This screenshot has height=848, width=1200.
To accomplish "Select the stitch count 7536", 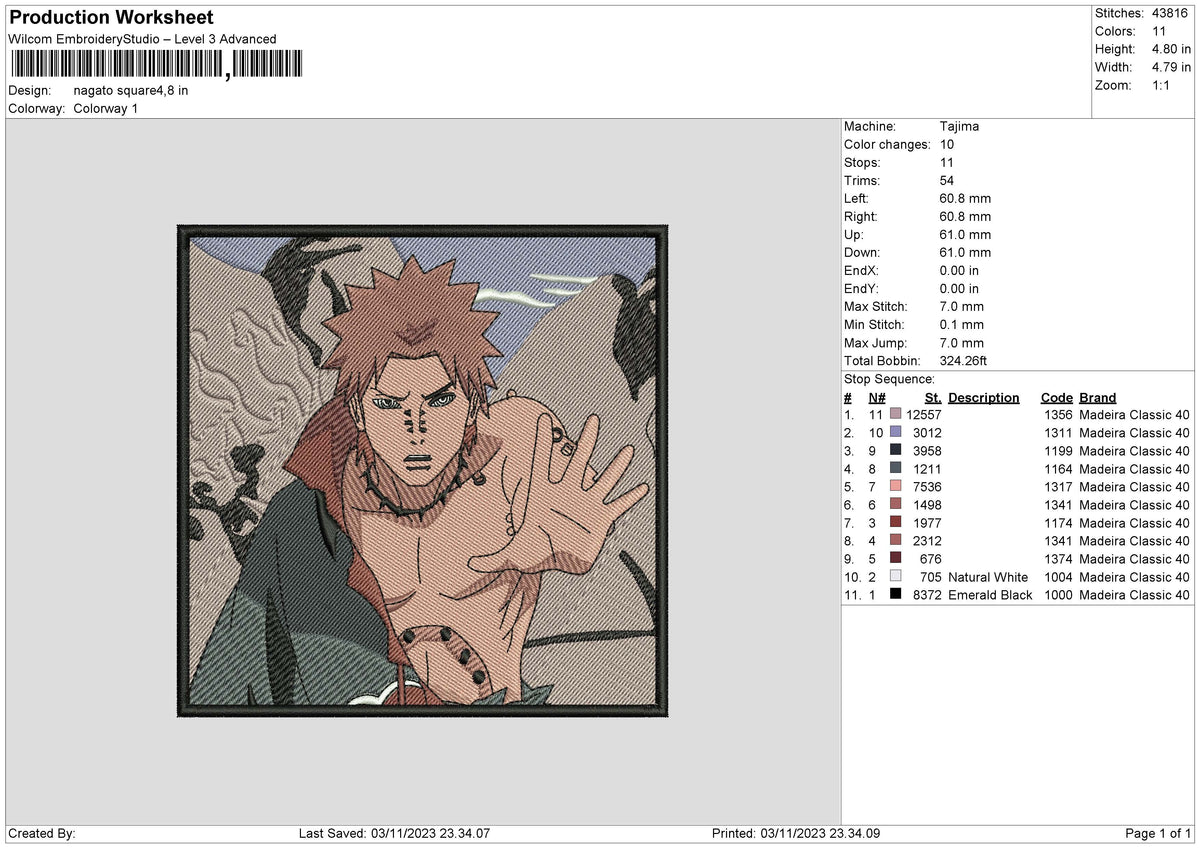I will tap(927, 487).
